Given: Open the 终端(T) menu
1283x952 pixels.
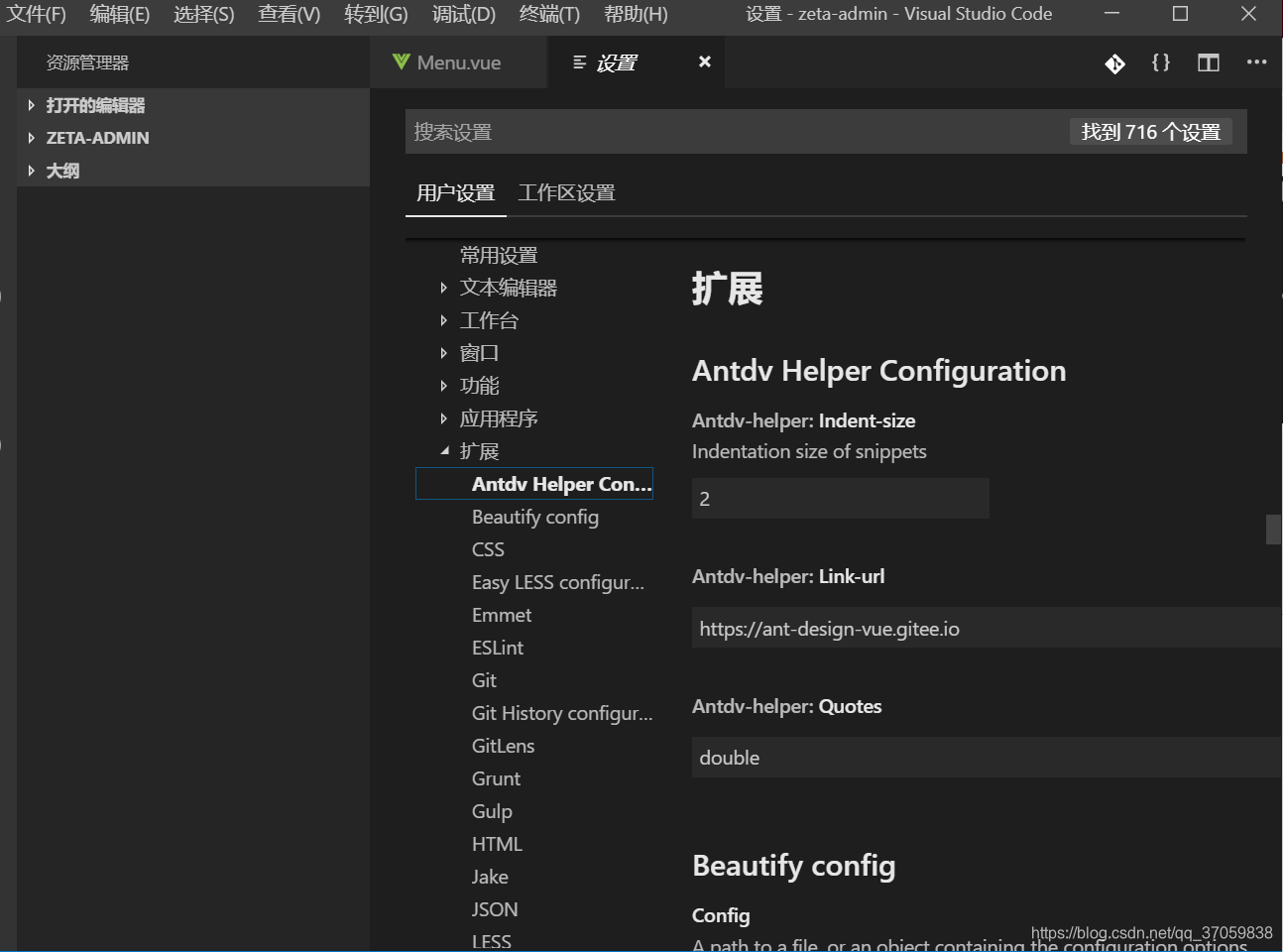Looking at the screenshot, I should pyautogui.click(x=549, y=14).
